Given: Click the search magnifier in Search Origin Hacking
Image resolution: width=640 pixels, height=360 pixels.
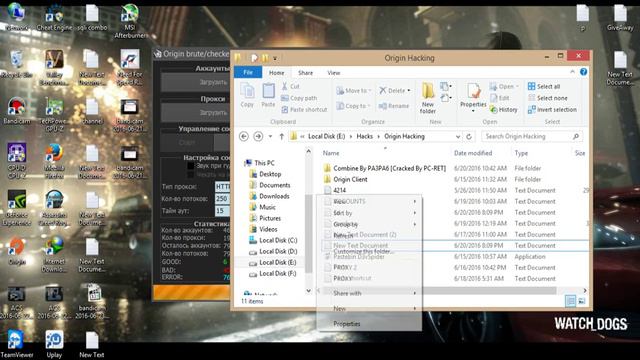Looking at the screenshot, I should click(x=576, y=136).
